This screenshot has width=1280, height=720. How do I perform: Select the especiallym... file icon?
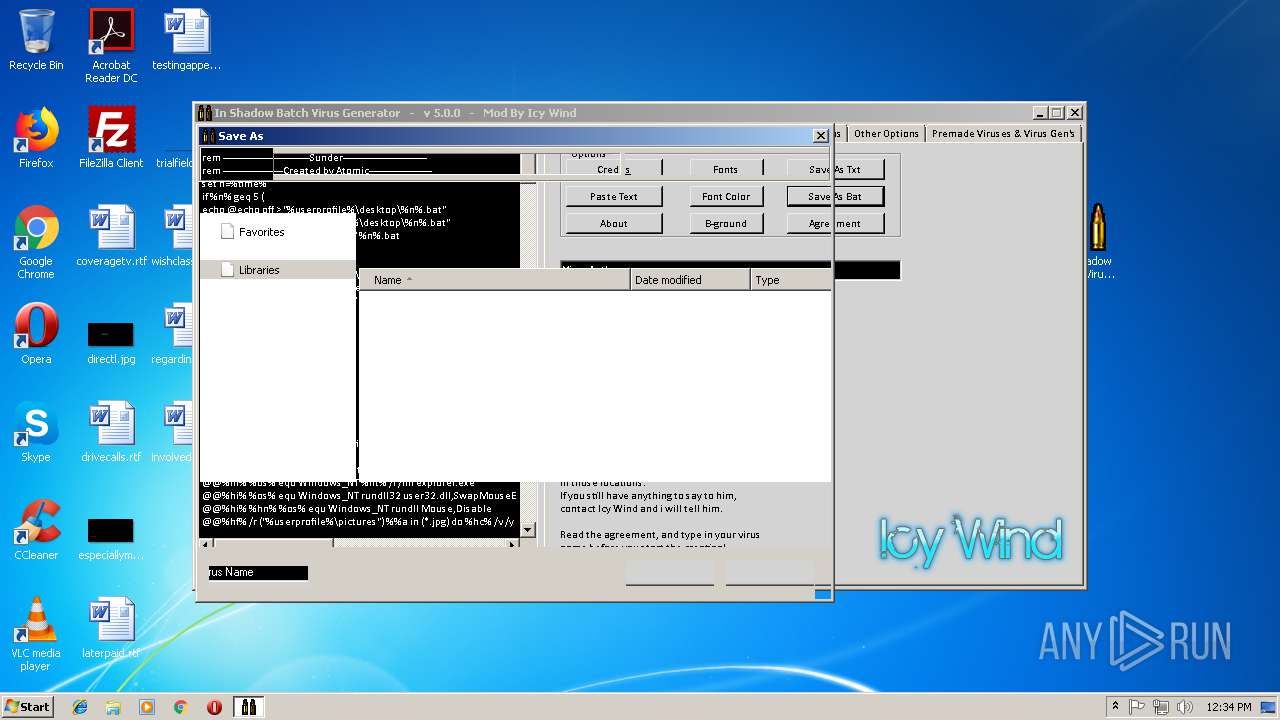[x=111, y=538]
